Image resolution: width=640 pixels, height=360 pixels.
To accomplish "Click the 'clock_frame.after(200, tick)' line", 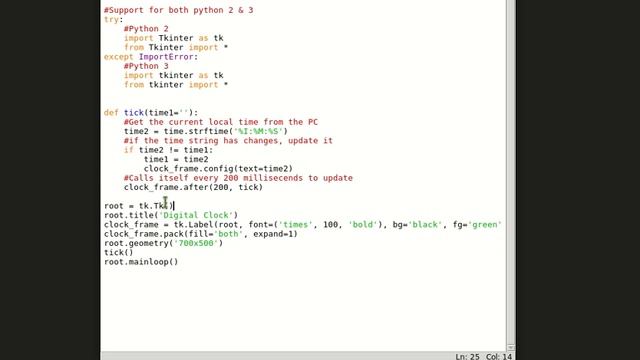I will 193,187.
